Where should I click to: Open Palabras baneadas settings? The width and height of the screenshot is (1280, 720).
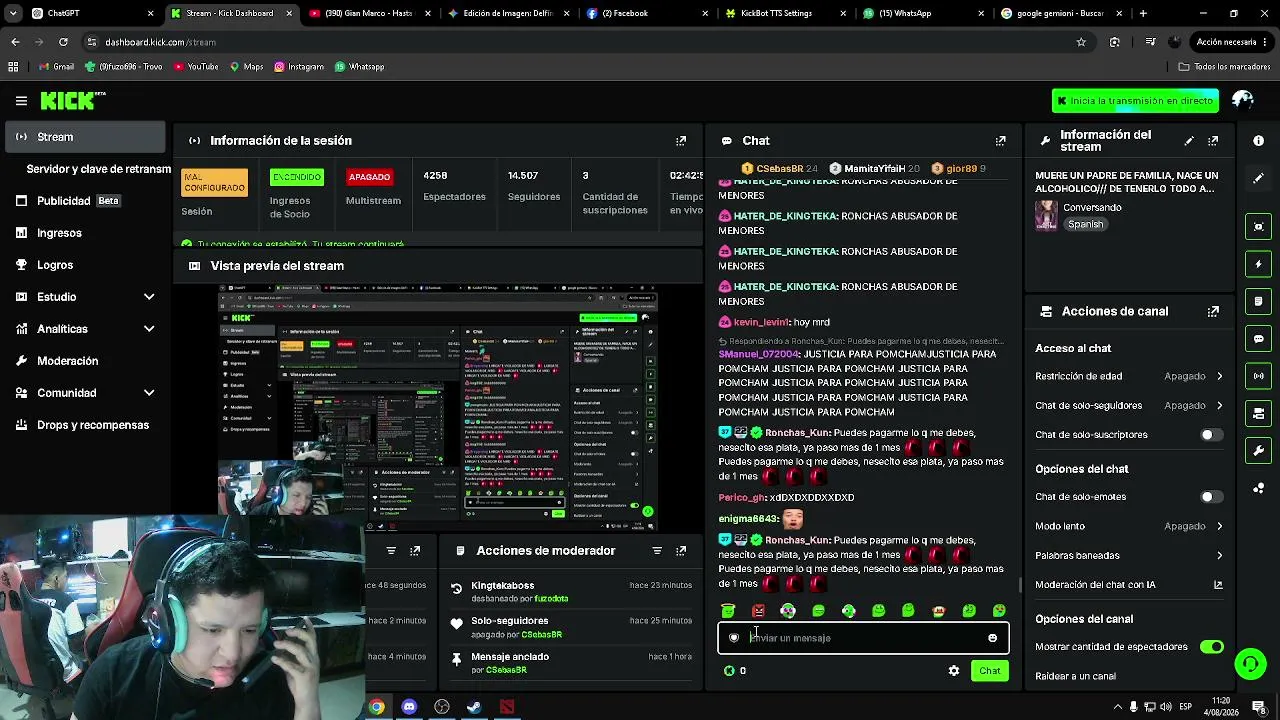[x=1129, y=556]
